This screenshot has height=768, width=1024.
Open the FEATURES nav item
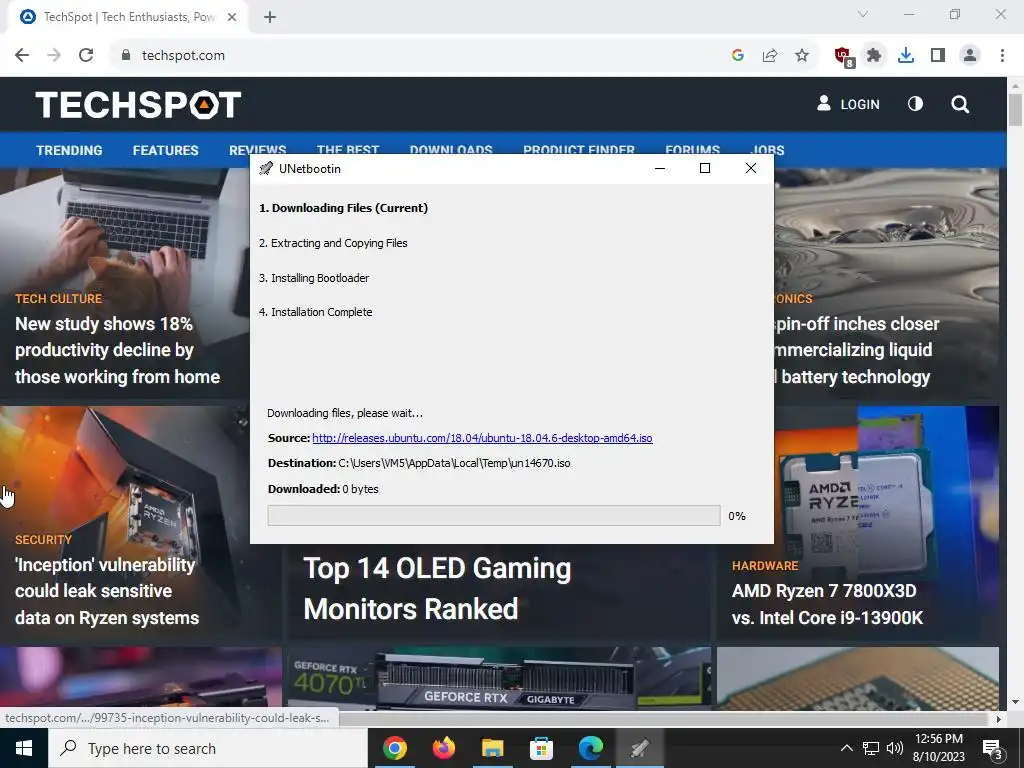(165, 150)
